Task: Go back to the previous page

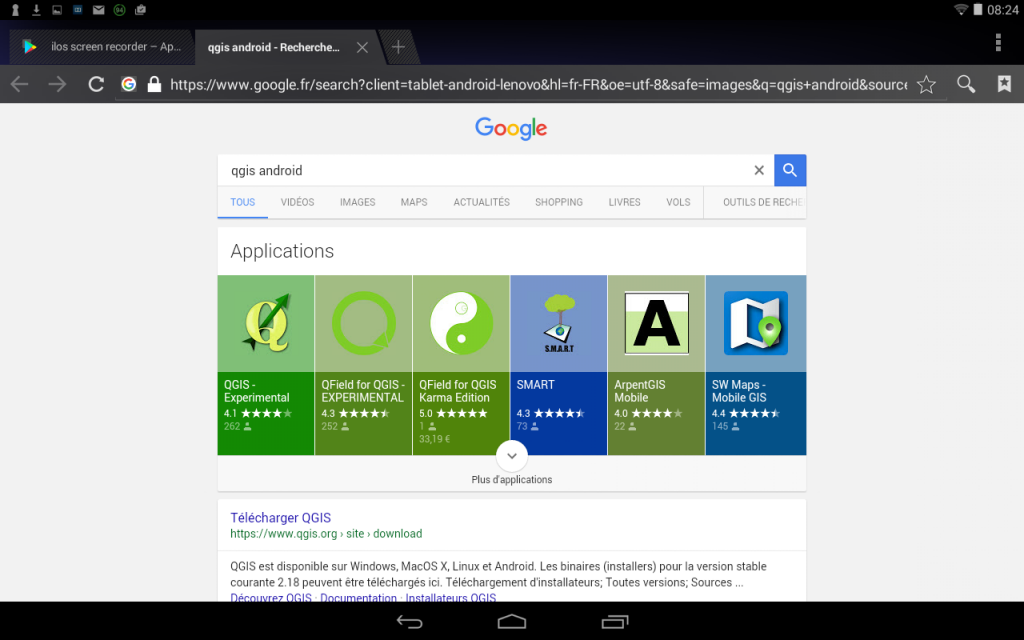Action: [x=20, y=84]
